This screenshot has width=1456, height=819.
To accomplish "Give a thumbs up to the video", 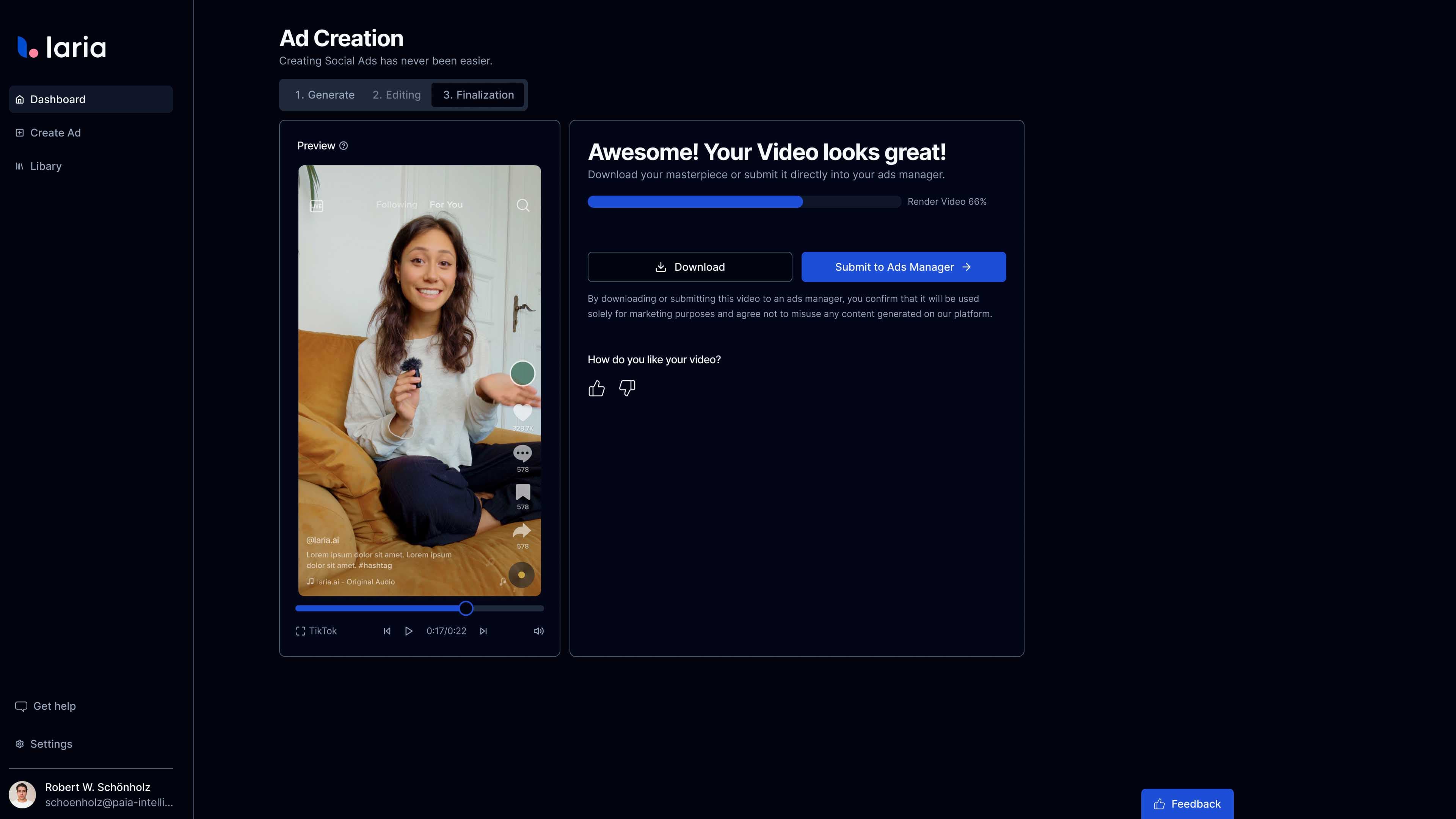I will tap(596, 388).
